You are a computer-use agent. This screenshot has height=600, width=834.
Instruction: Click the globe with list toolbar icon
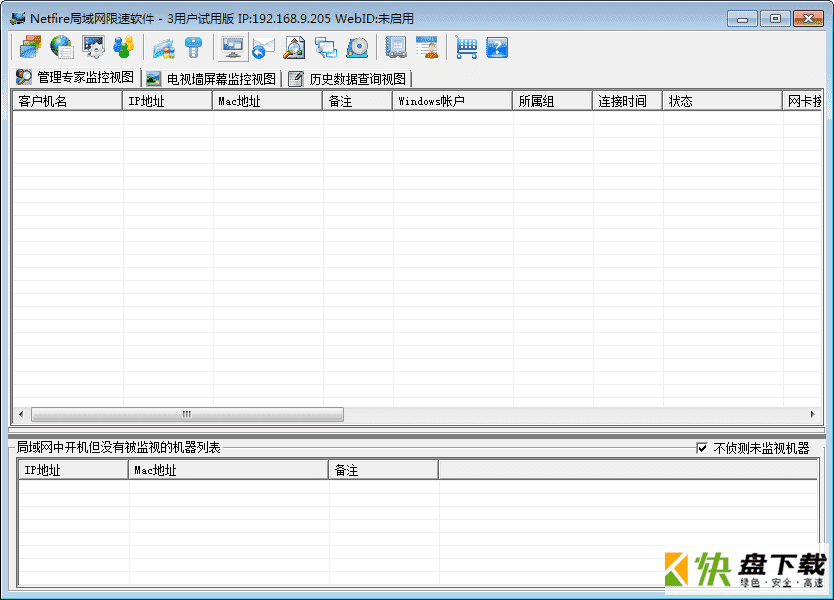(x=62, y=47)
